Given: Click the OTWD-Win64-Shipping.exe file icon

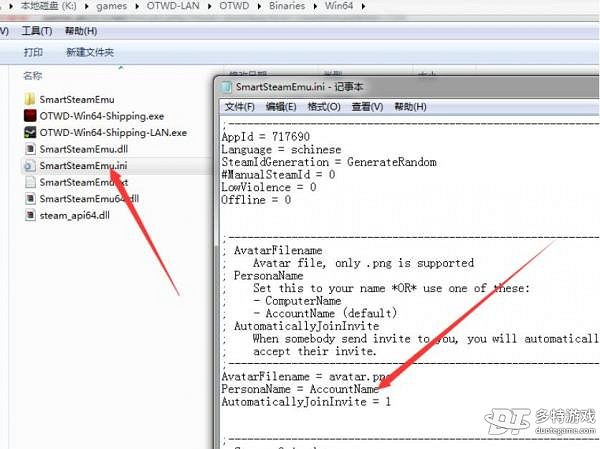Looking at the screenshot, I should coord(30,115).
